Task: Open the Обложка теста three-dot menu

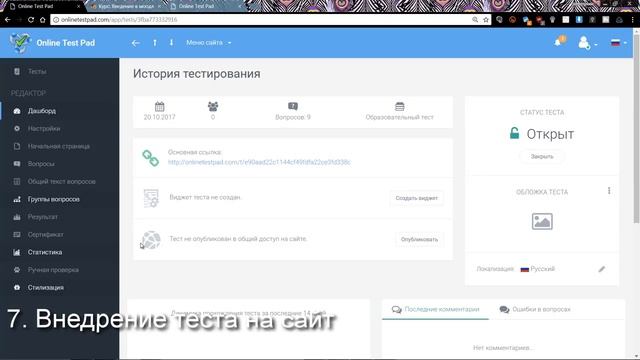Action: click(x=609, y=191)
